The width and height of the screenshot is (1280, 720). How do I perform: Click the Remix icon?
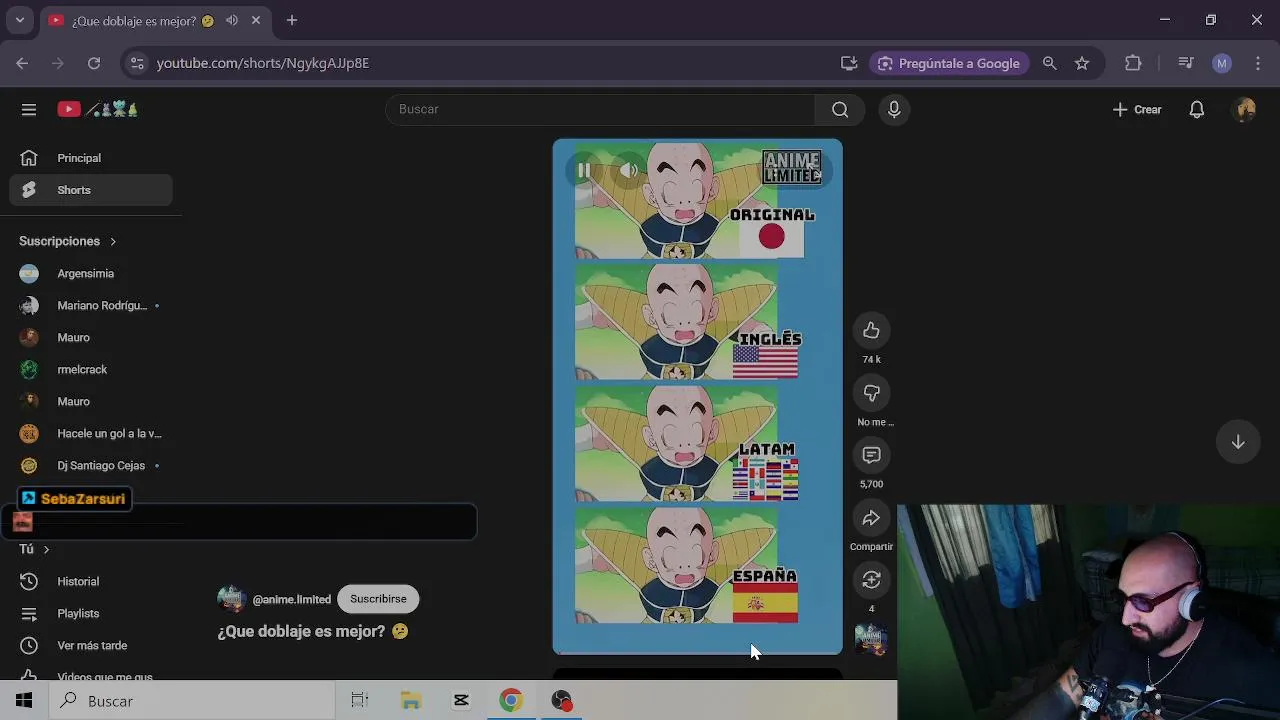coord(871,580)
